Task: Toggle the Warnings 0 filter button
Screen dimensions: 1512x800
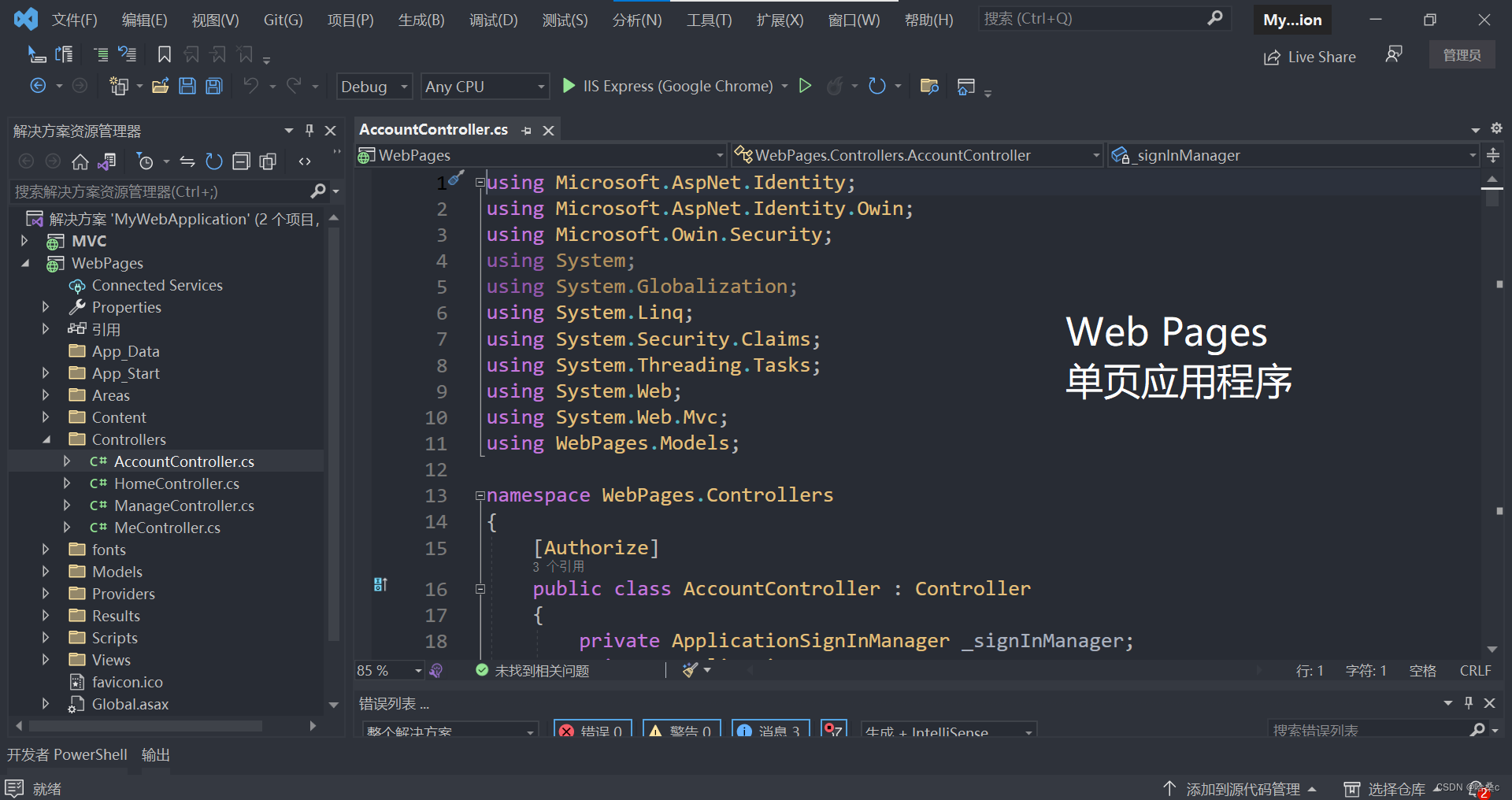Action: (682, 730)
